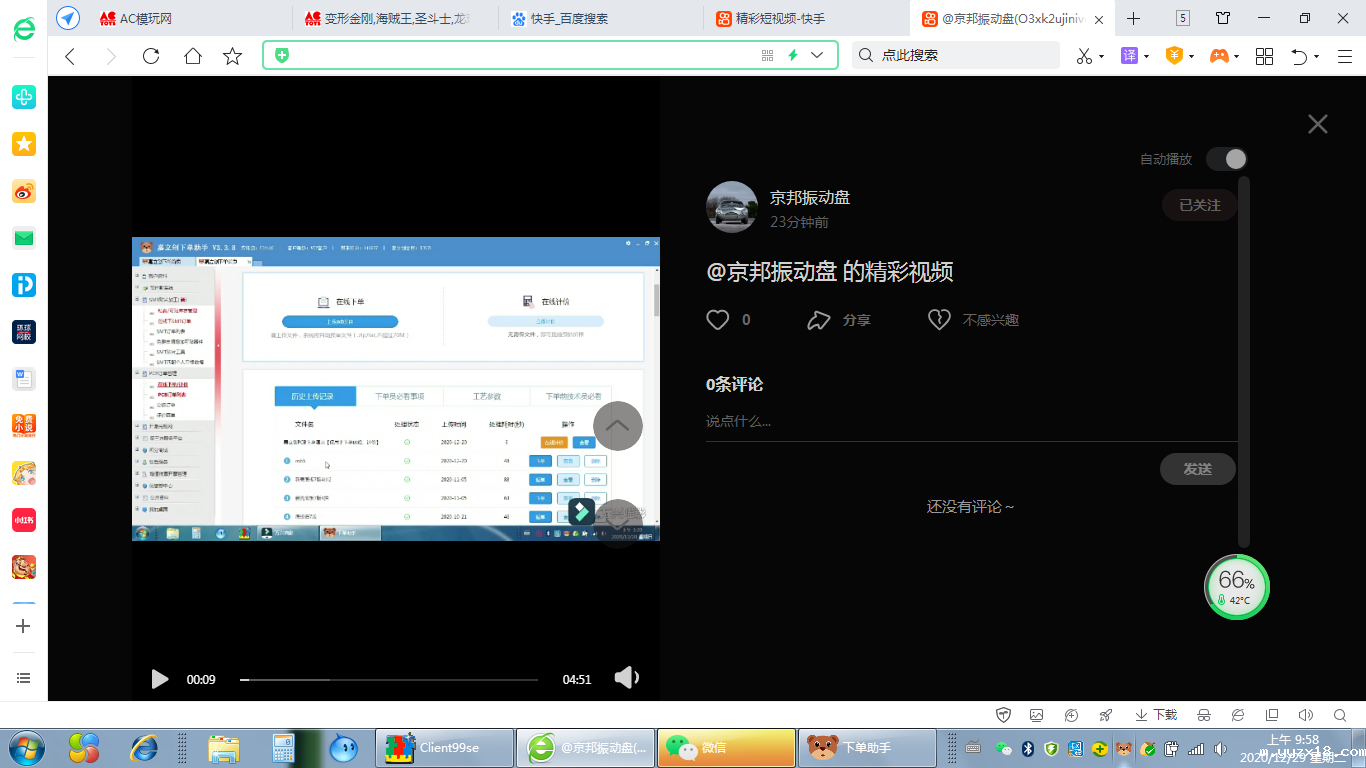This screenshot has width=1366, height=768.
Task: Go to previous video with up arrow
Action: (x=618, y=426)
